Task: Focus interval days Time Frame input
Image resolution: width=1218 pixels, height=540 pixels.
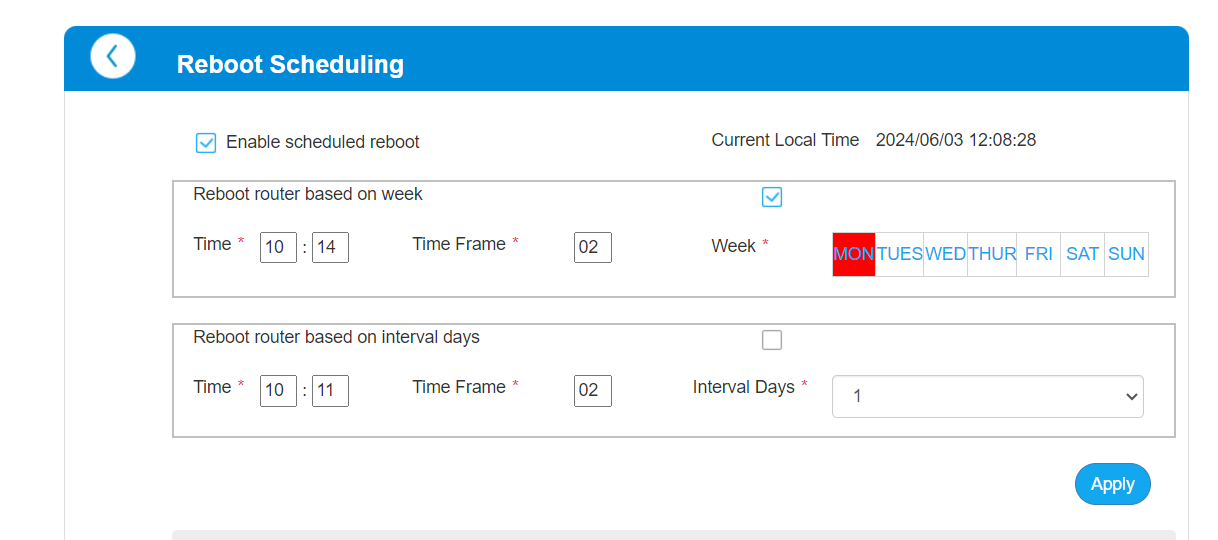Action: pos(592,390)
